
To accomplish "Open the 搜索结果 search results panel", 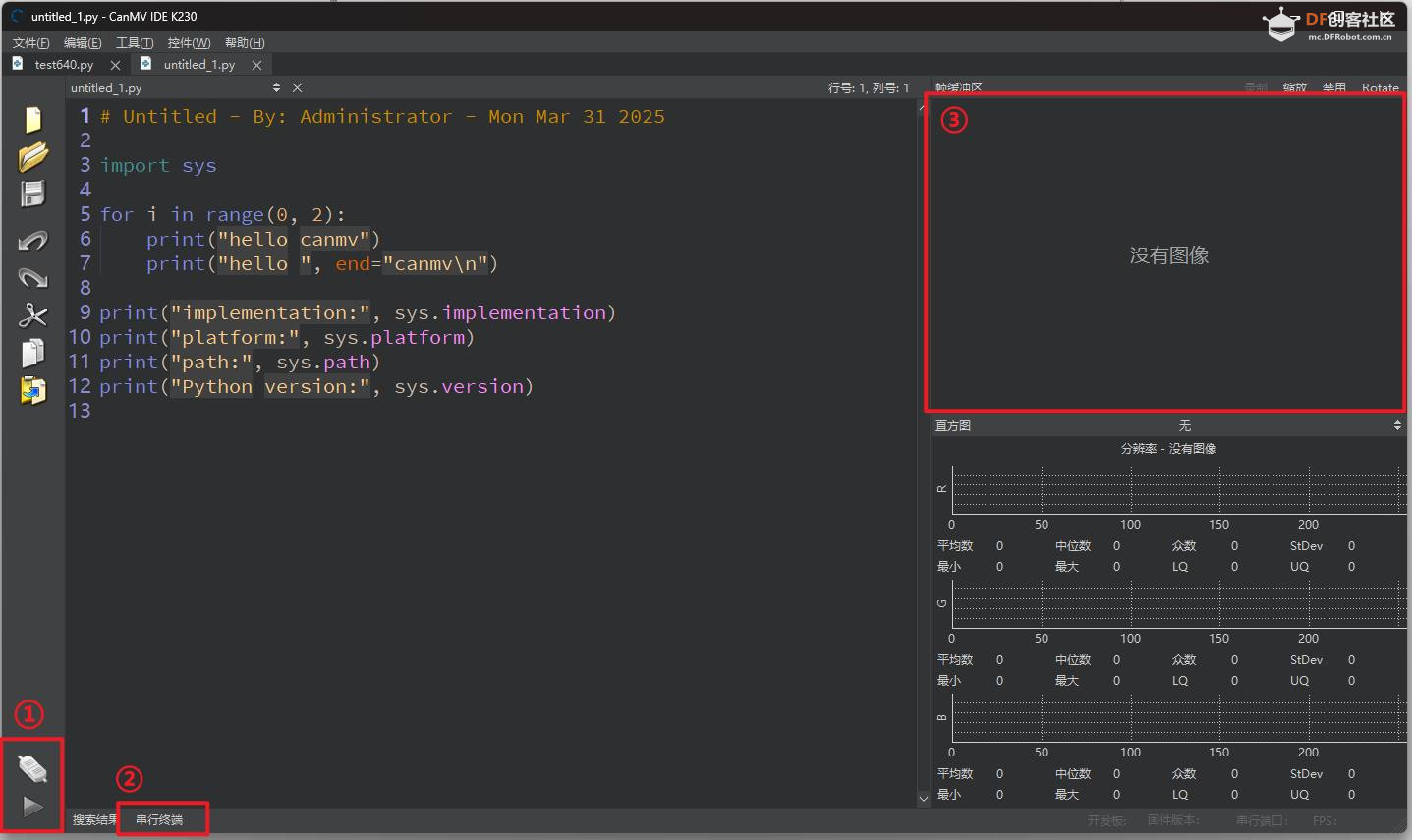I will (93, 819).
